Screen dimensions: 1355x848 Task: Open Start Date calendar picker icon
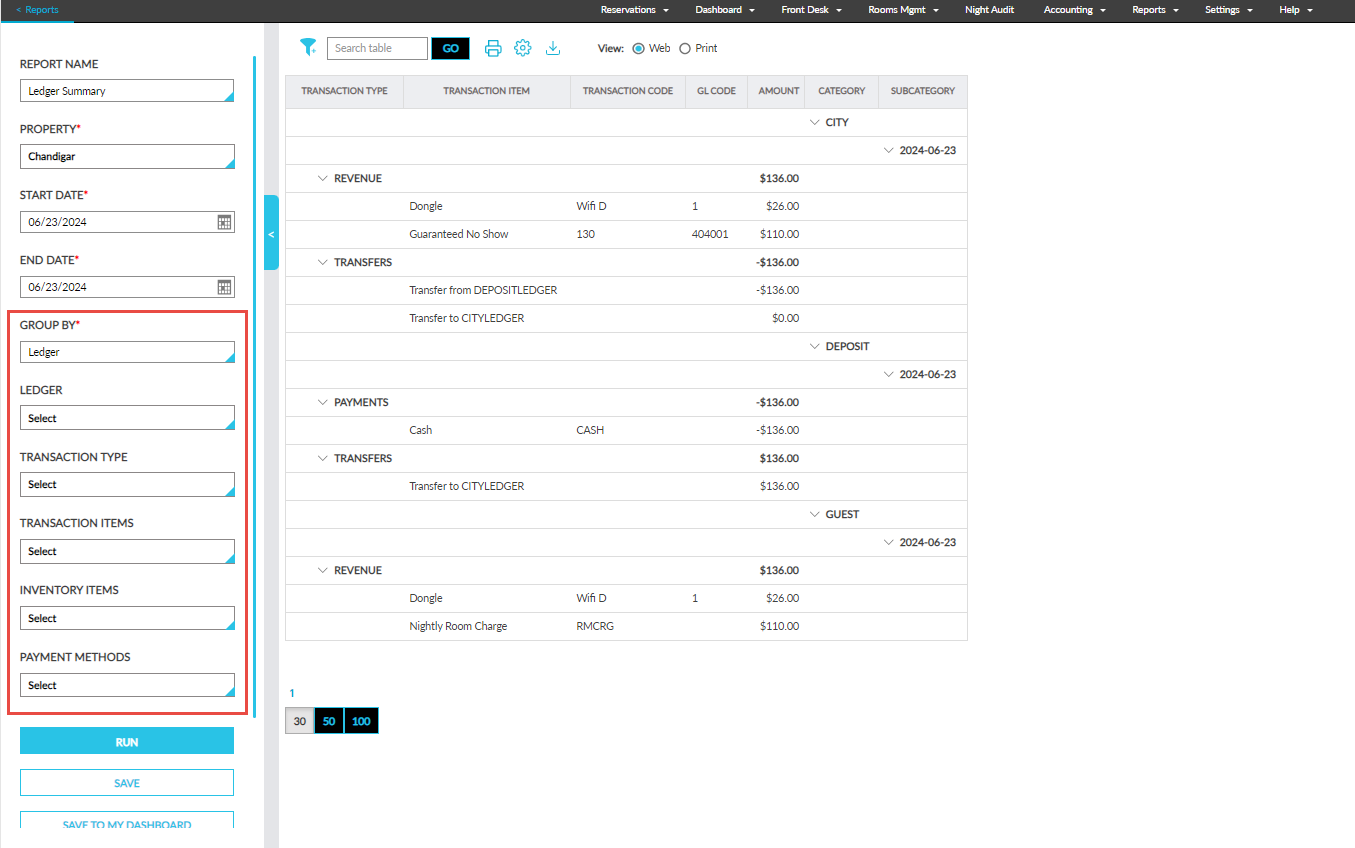[x=224, y=222]
